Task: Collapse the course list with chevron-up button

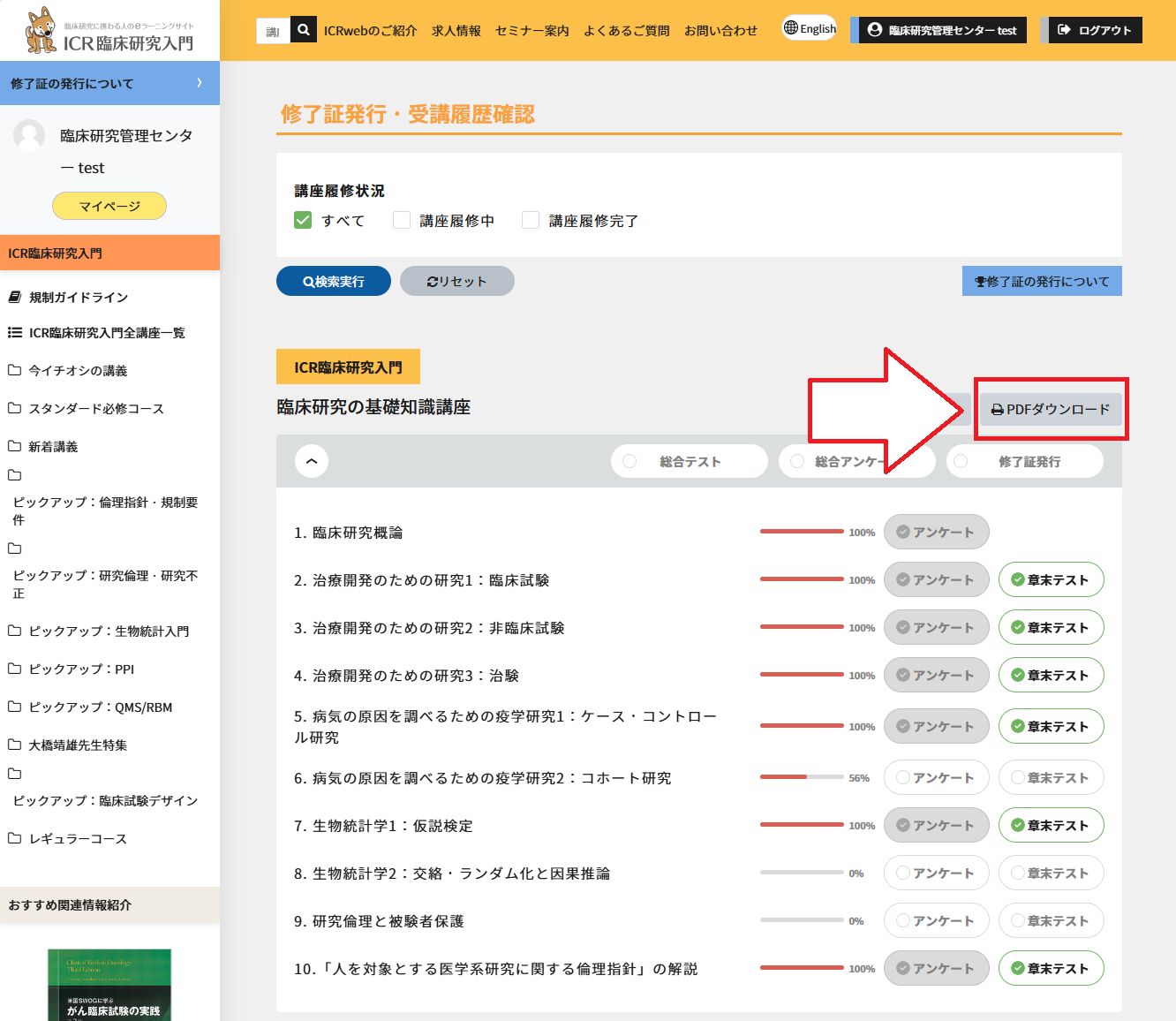Action: tap(312, 461)
